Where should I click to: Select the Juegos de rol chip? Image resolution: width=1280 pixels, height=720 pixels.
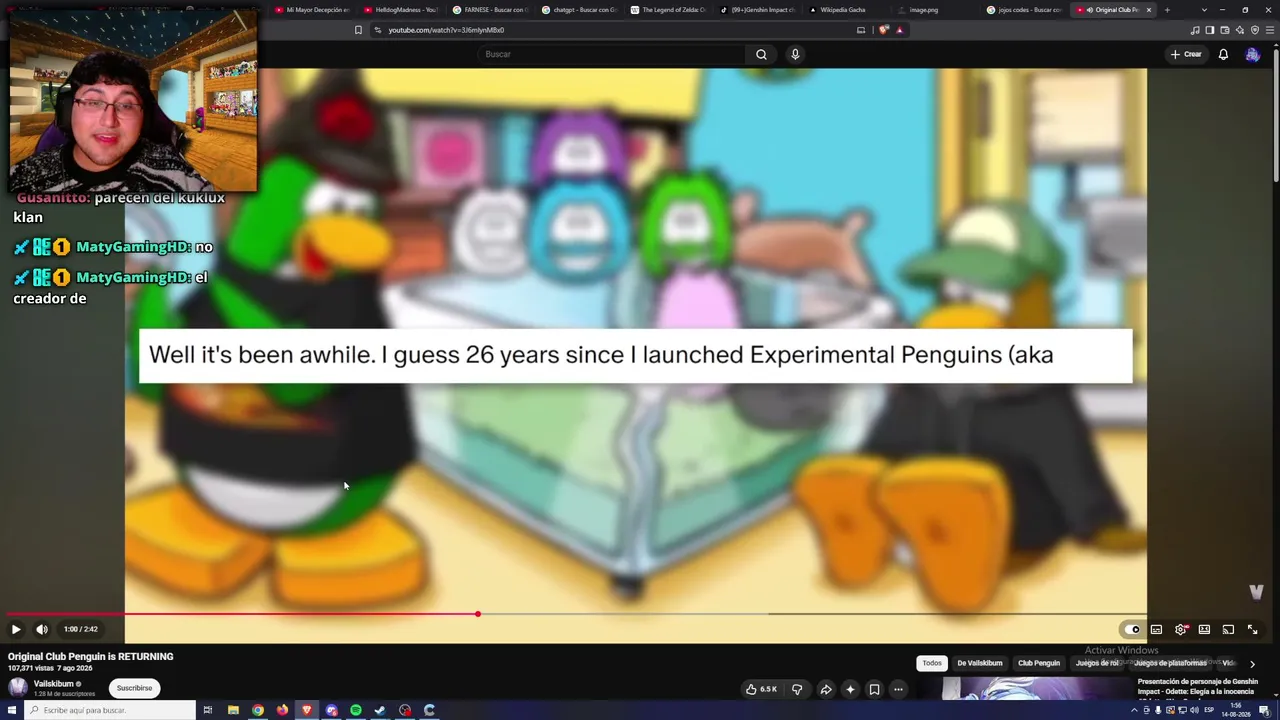click(1097, 663)
